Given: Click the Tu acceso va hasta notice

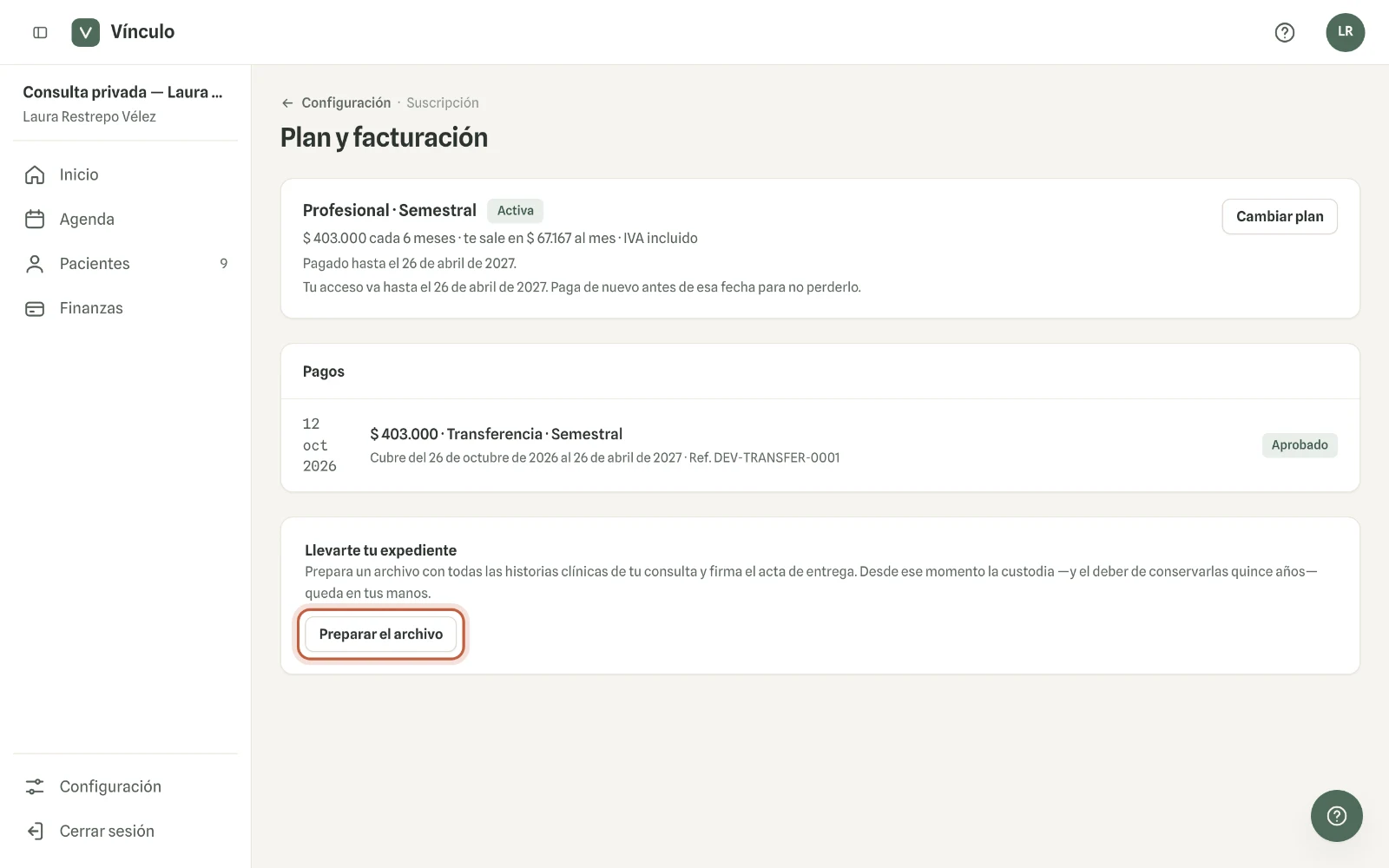Looking at the screenshot, I should tap(582, 287).
